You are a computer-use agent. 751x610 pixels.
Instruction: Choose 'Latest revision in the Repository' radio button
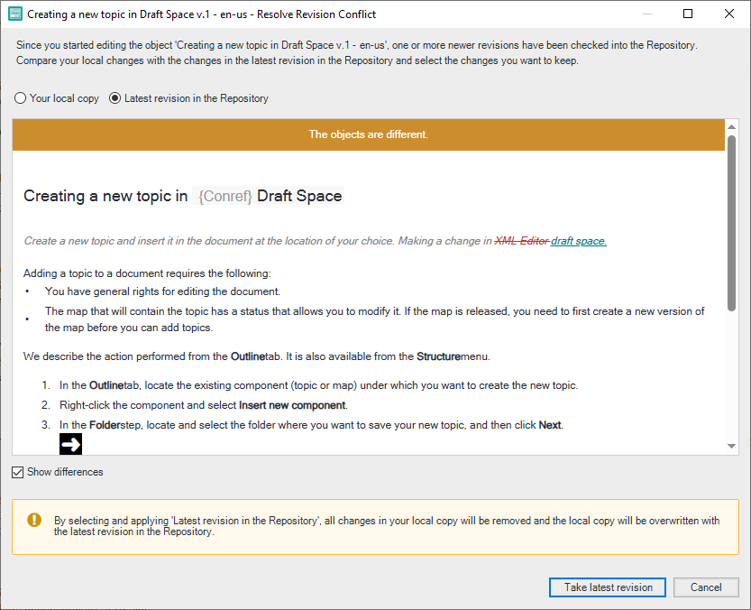point(115,99)
